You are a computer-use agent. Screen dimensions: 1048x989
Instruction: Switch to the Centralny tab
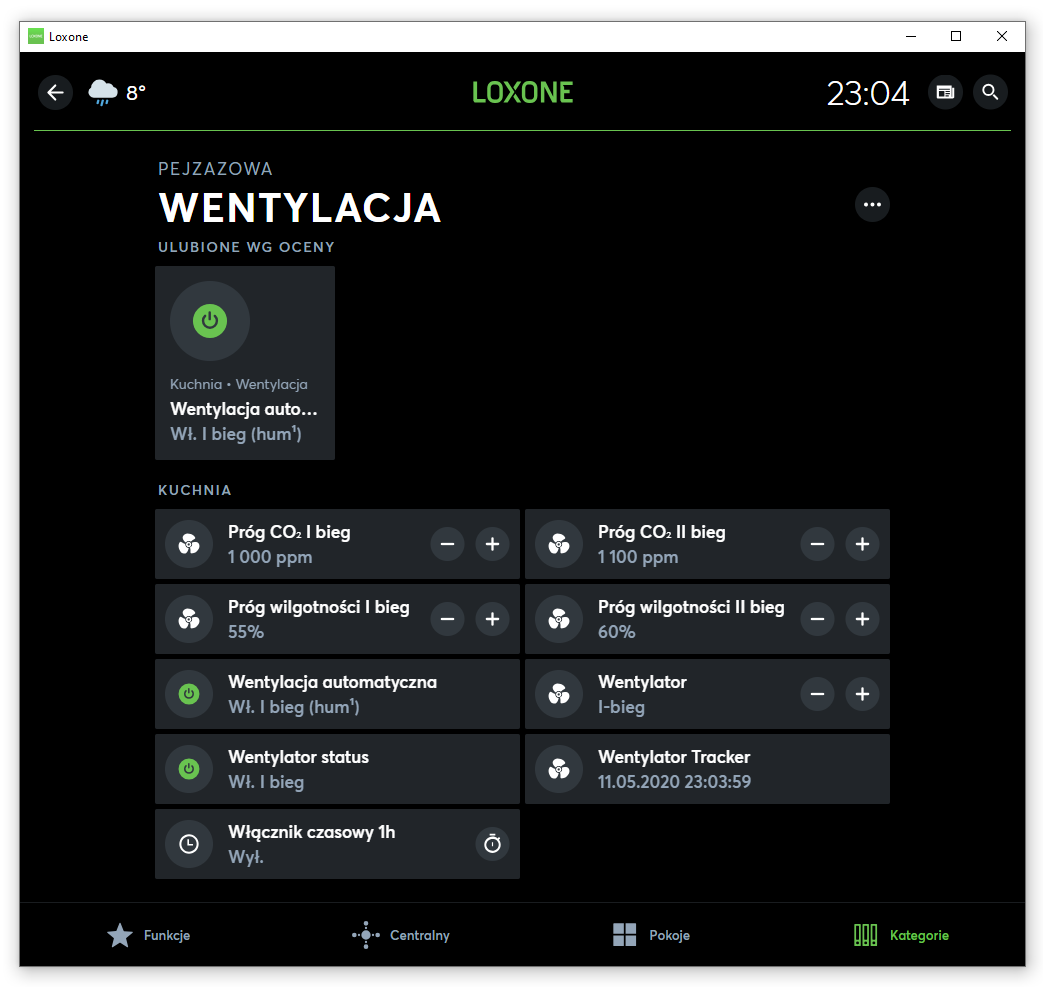pos(401,935)
